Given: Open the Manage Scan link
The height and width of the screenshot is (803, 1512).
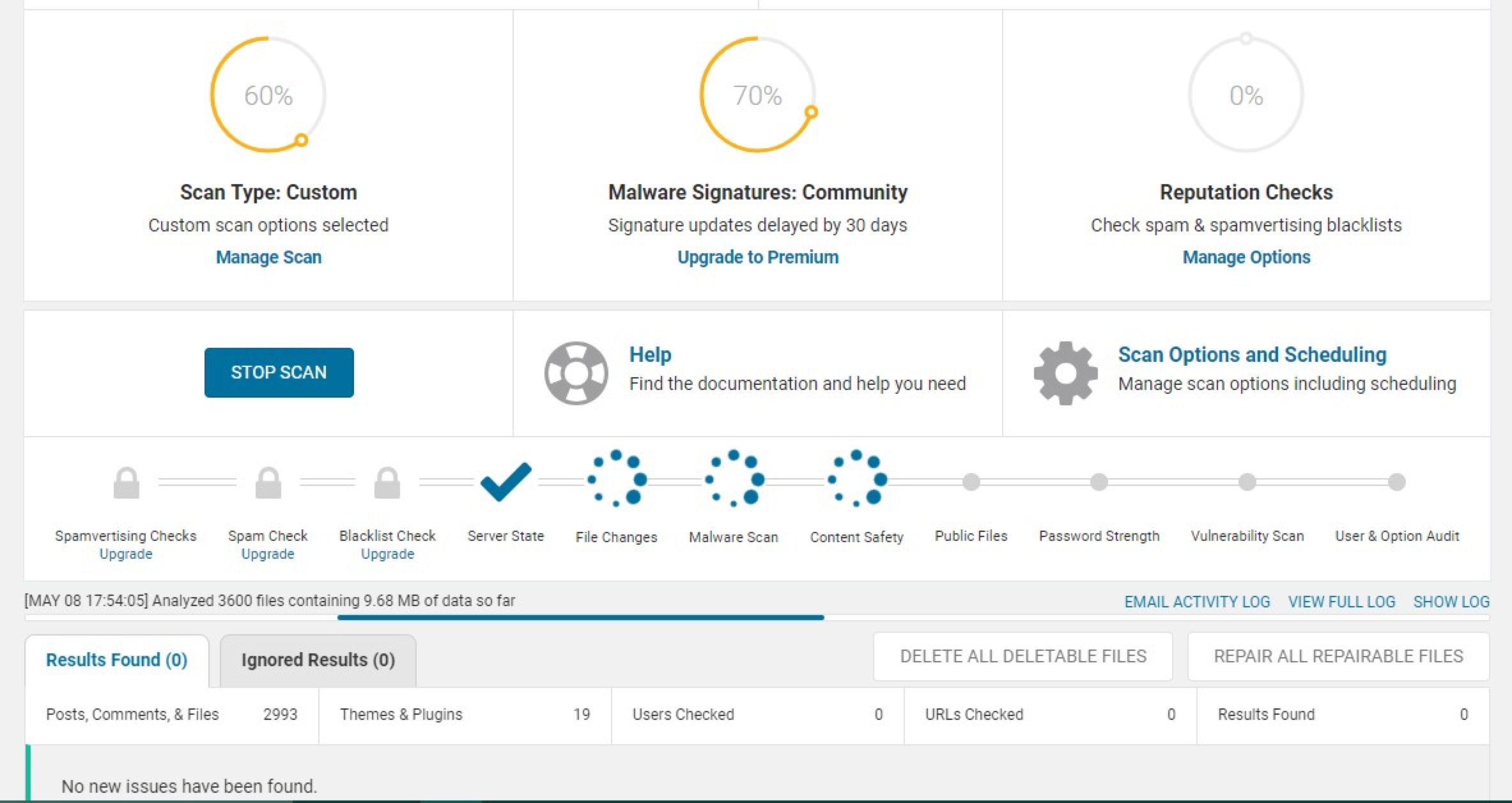Looking at the screenshot, I should [268, 257].
